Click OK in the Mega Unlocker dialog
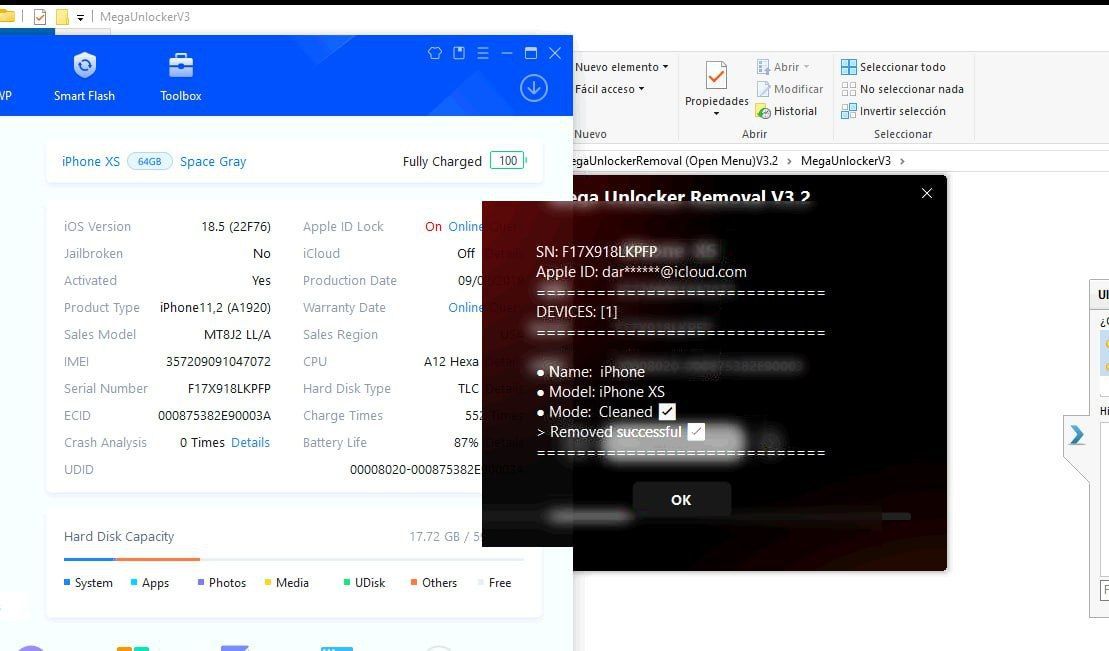 point(681,500)
